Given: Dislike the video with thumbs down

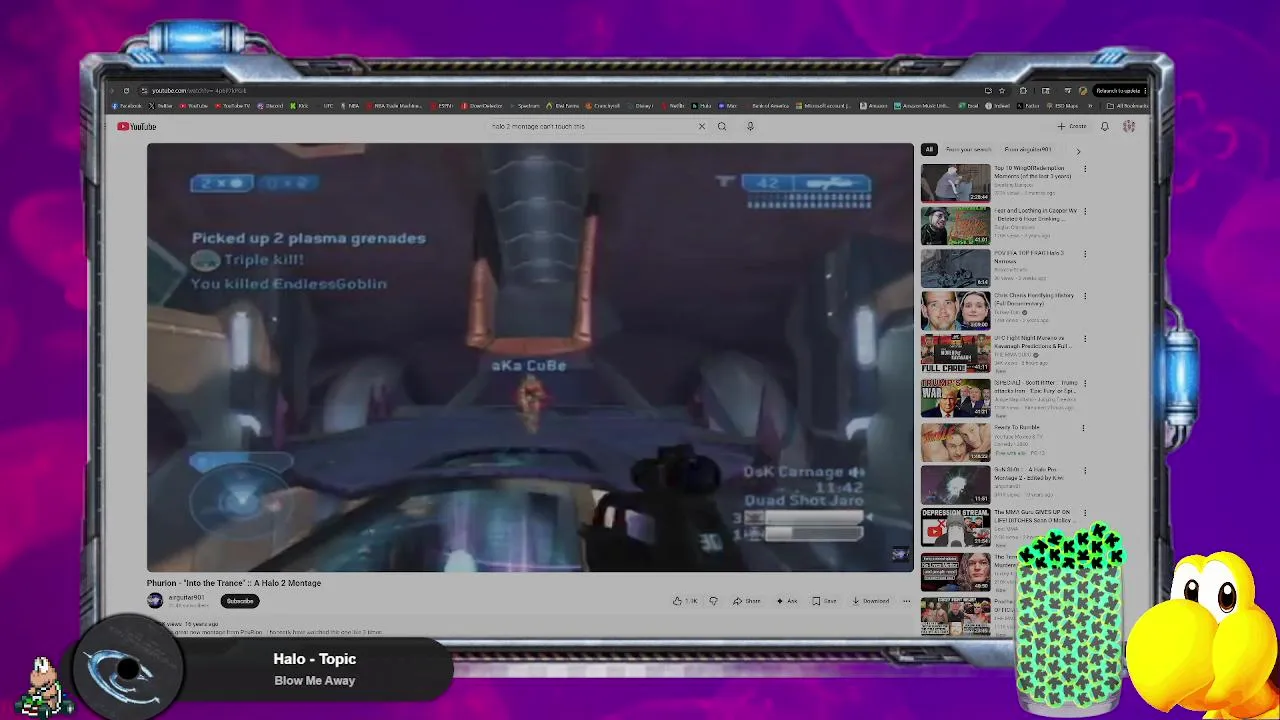Looking at the screenshot, I should (713, 601).
